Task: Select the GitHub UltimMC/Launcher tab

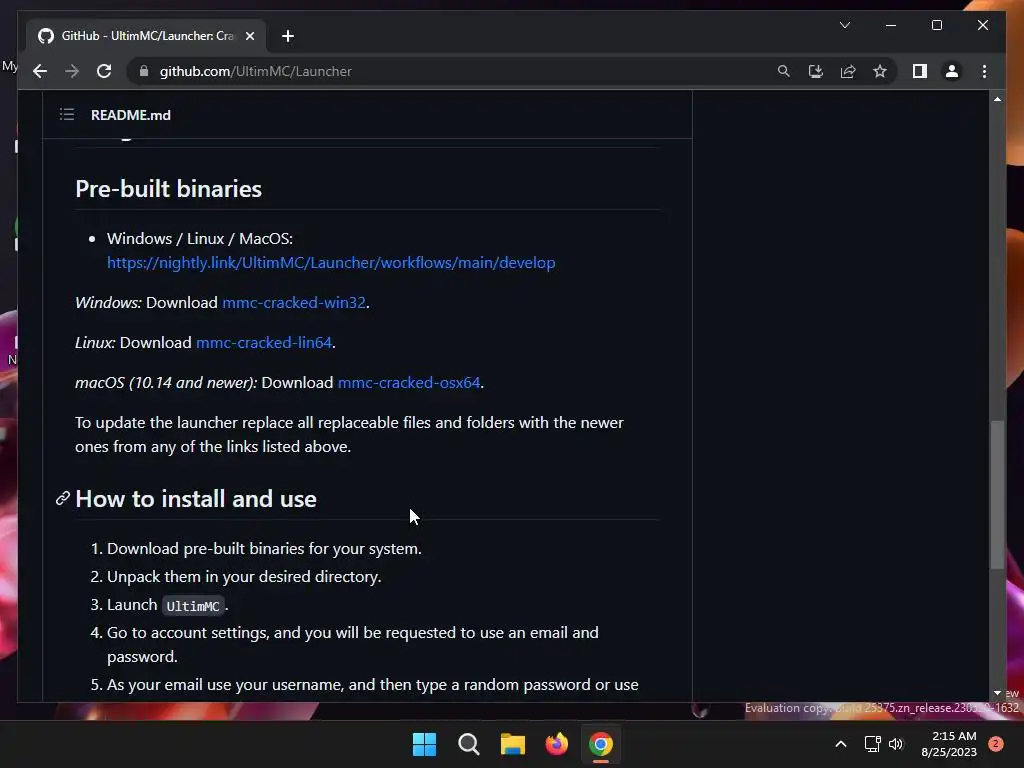Action: [x=146, y=36]
